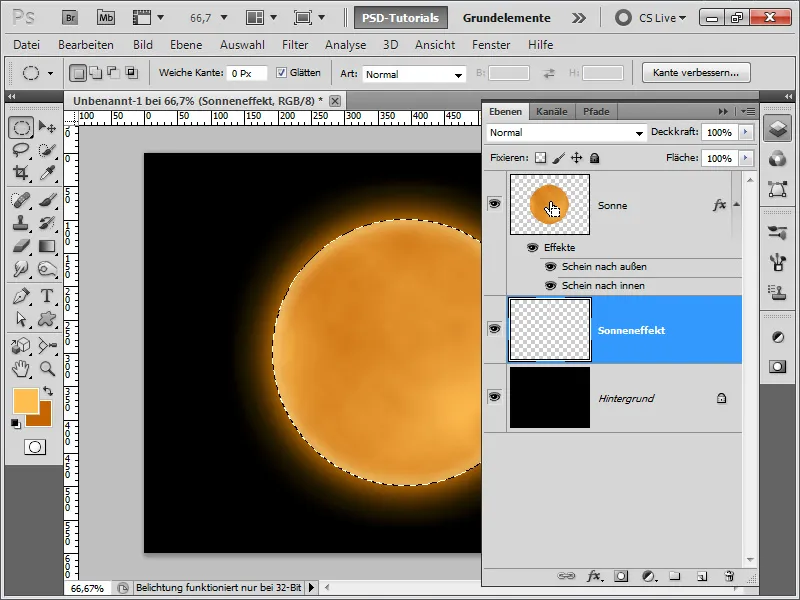The width and height of the screenshot is (800, 600).
Task: Switch to the Pfade tab
Action: [596, 111]
